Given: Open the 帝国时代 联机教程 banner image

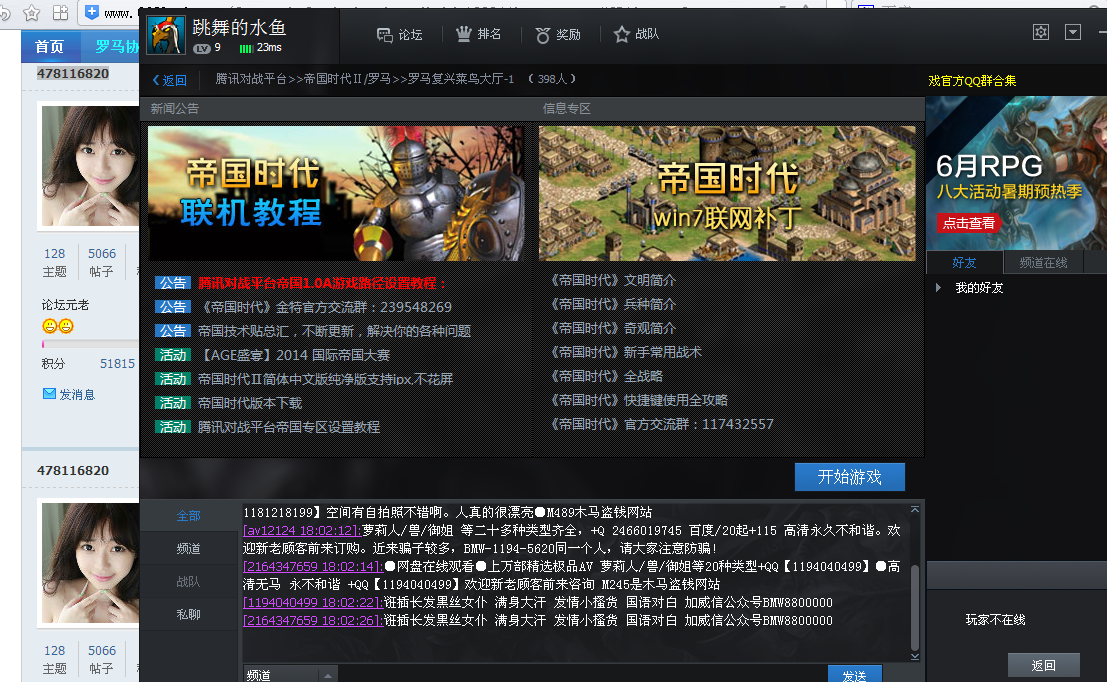Looking at the screenshot, I should click(x=336, y=193).
